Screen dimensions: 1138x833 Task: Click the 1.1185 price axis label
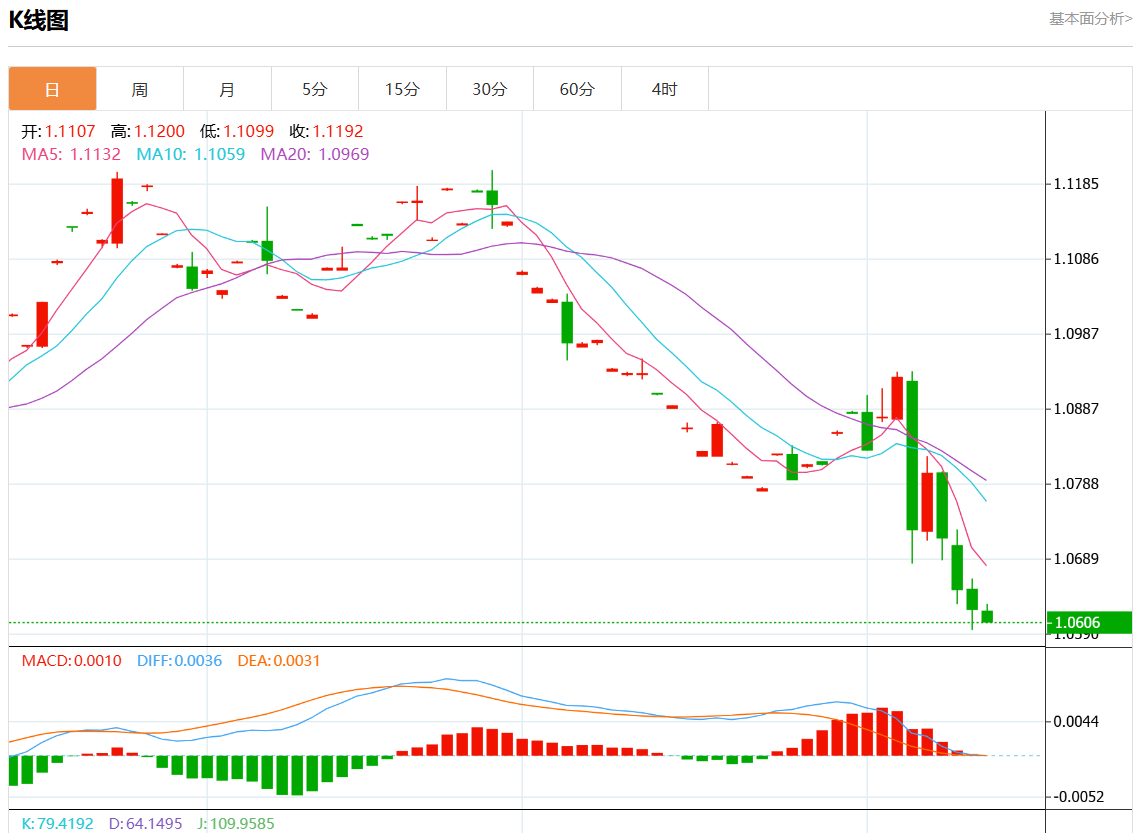[x=1076, y=184]
